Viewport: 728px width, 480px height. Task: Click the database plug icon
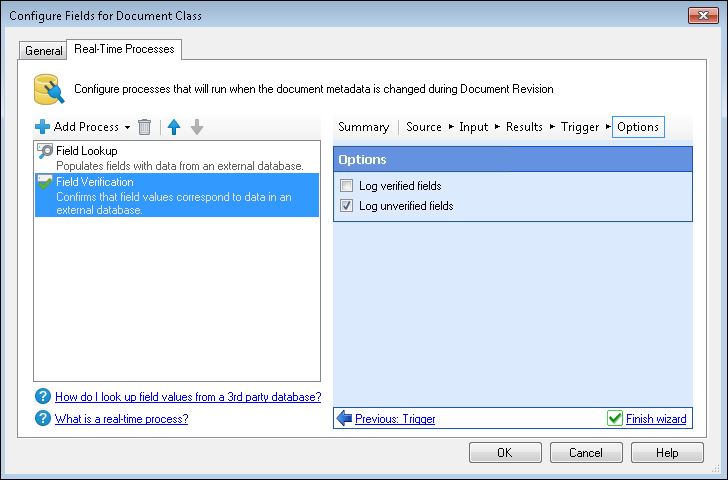(49, 89)
